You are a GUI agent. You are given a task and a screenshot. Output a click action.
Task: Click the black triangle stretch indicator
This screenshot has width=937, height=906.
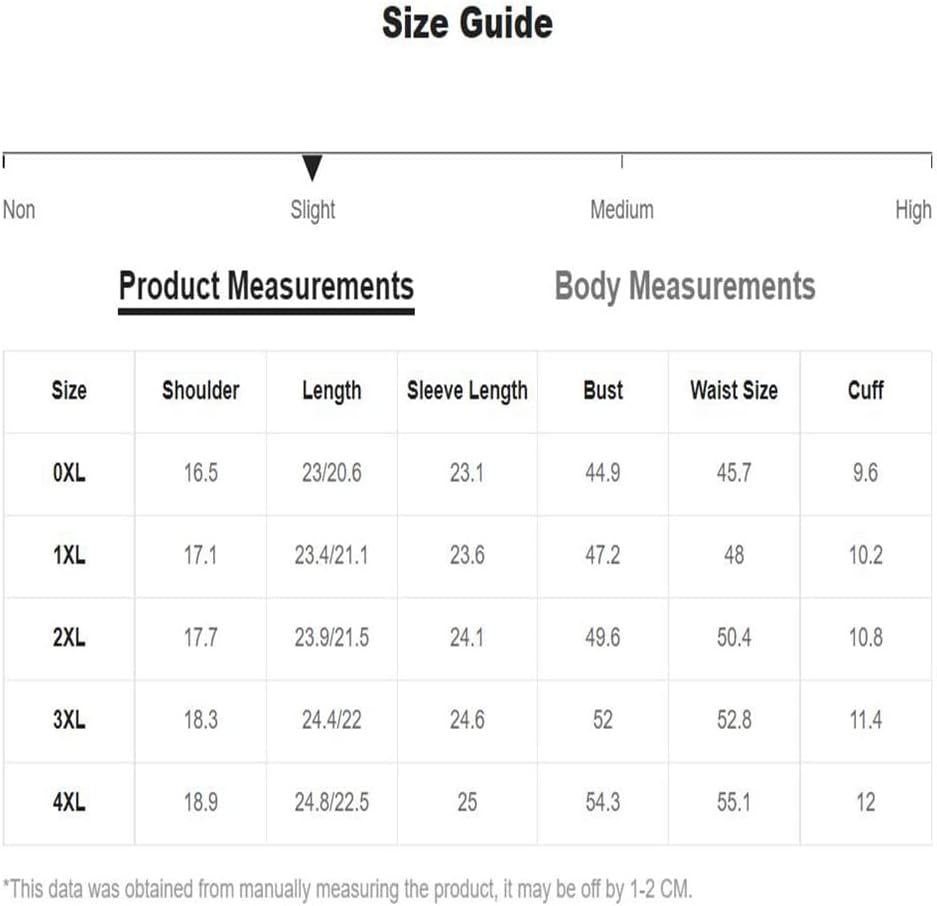pos(312,167)
